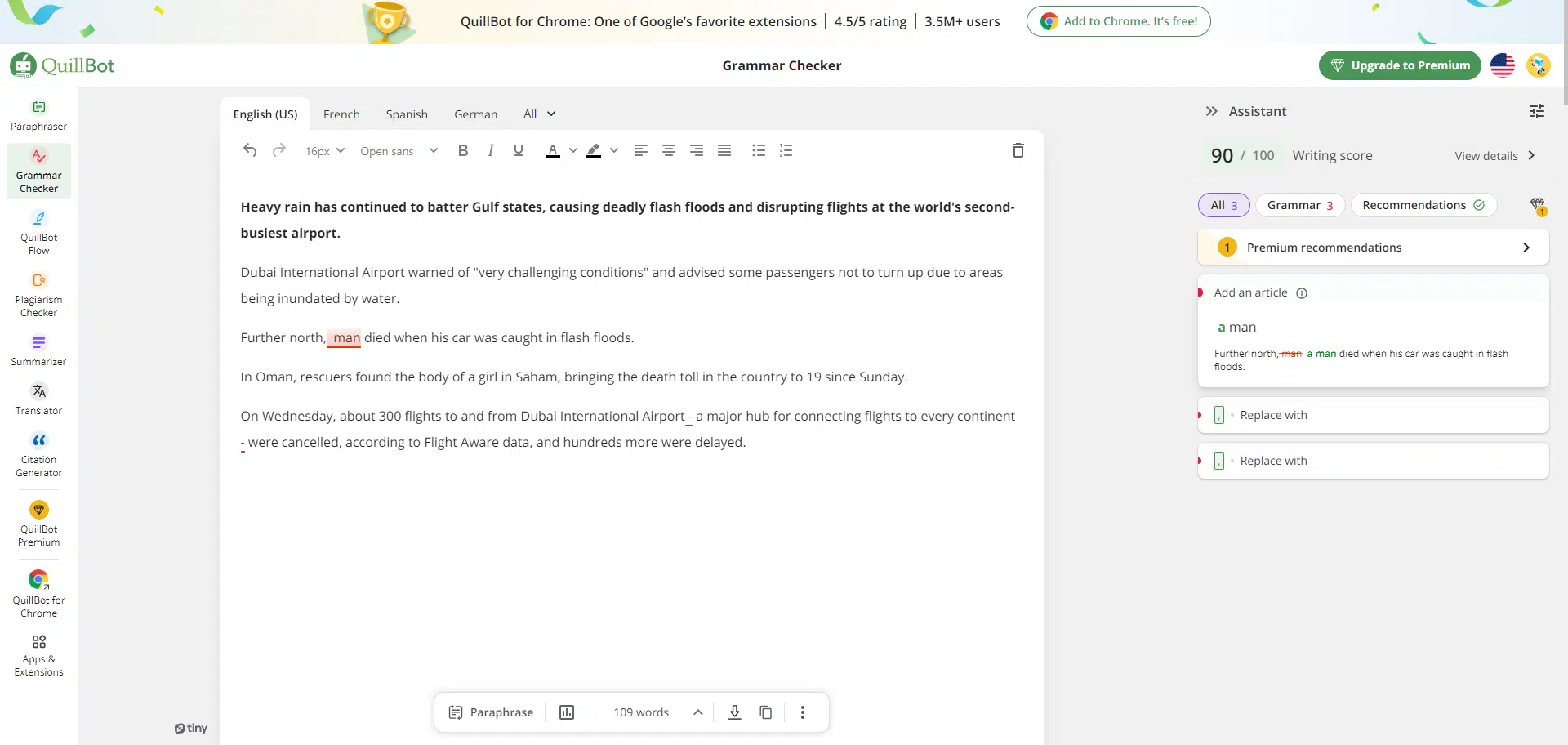Screen dimensions: 1568x745
Task: Open the Summarizer tool
Action: 38,350
